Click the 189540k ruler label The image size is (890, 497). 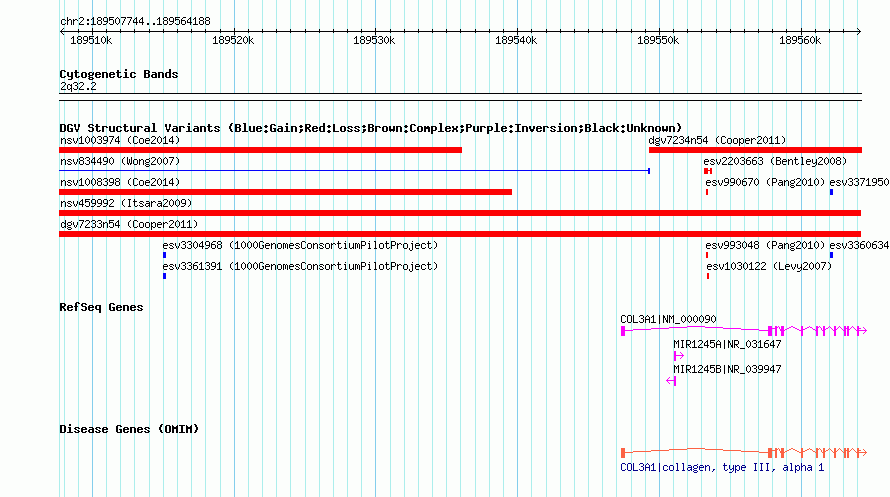pos(516,40)
